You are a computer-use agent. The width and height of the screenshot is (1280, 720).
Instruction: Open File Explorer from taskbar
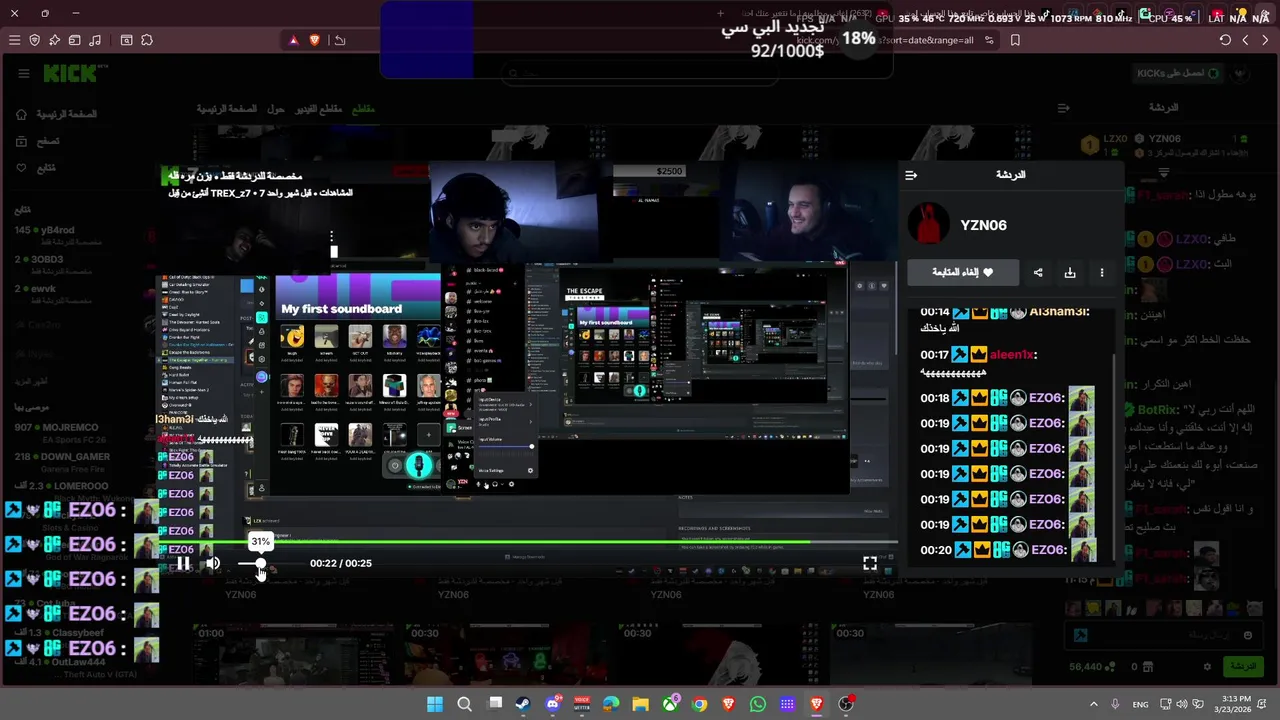tap(640, 704)
